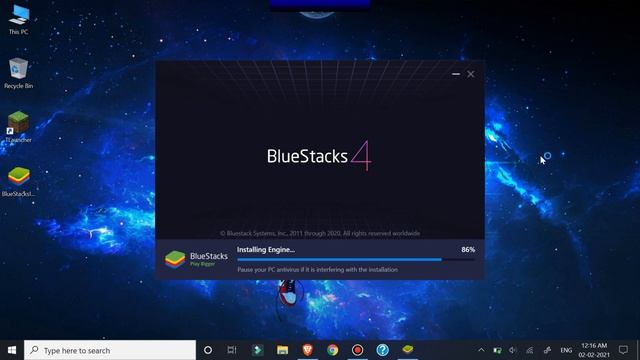The image size is (640, 360).
Task: Open the Windows Start menu
Action: pyautogui.click(x=12, y=350)
